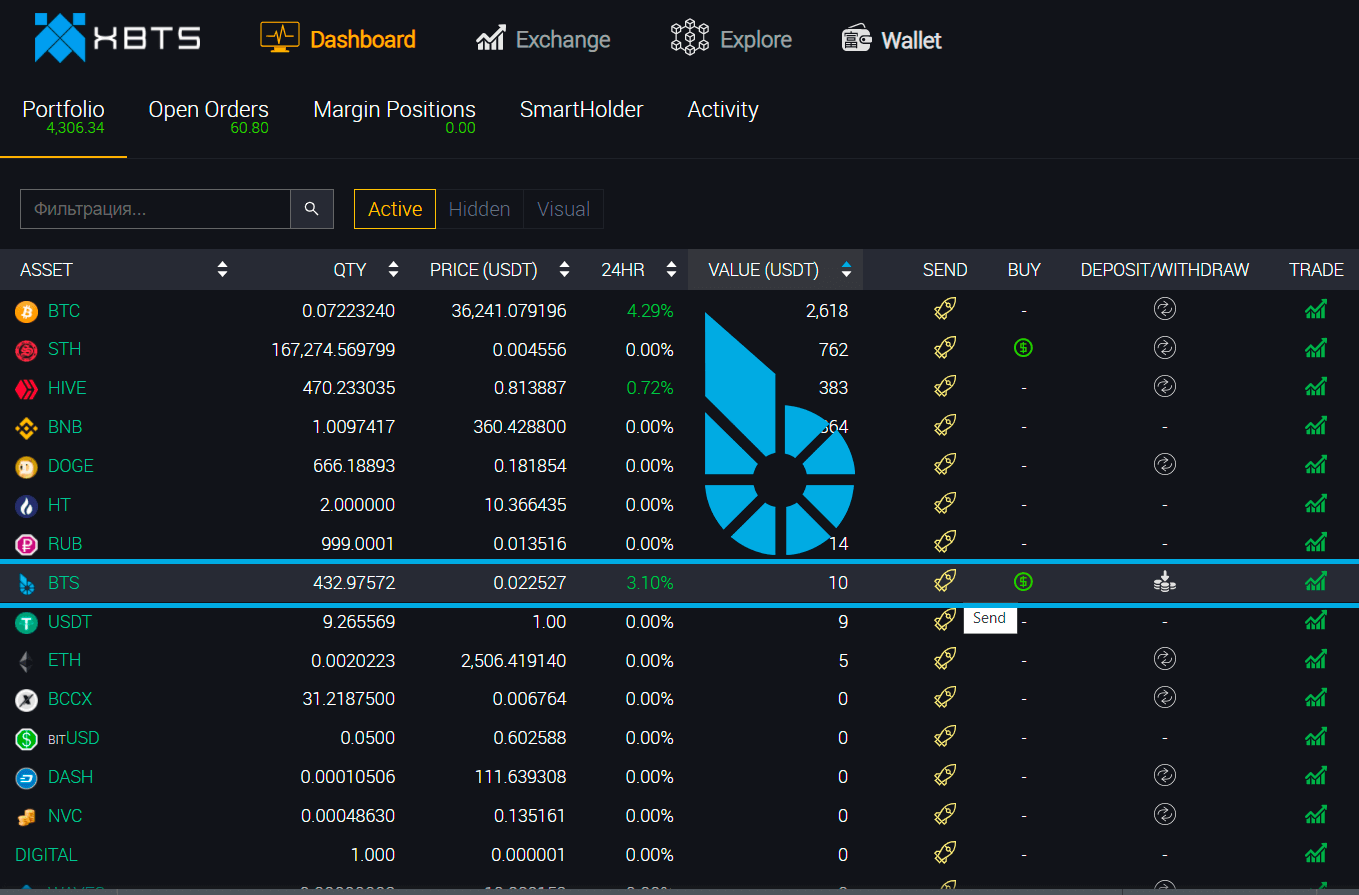This screenshot has height=895, width=1359.
Task: Click the send rocket for ETH
Action: tap(945, 659)
